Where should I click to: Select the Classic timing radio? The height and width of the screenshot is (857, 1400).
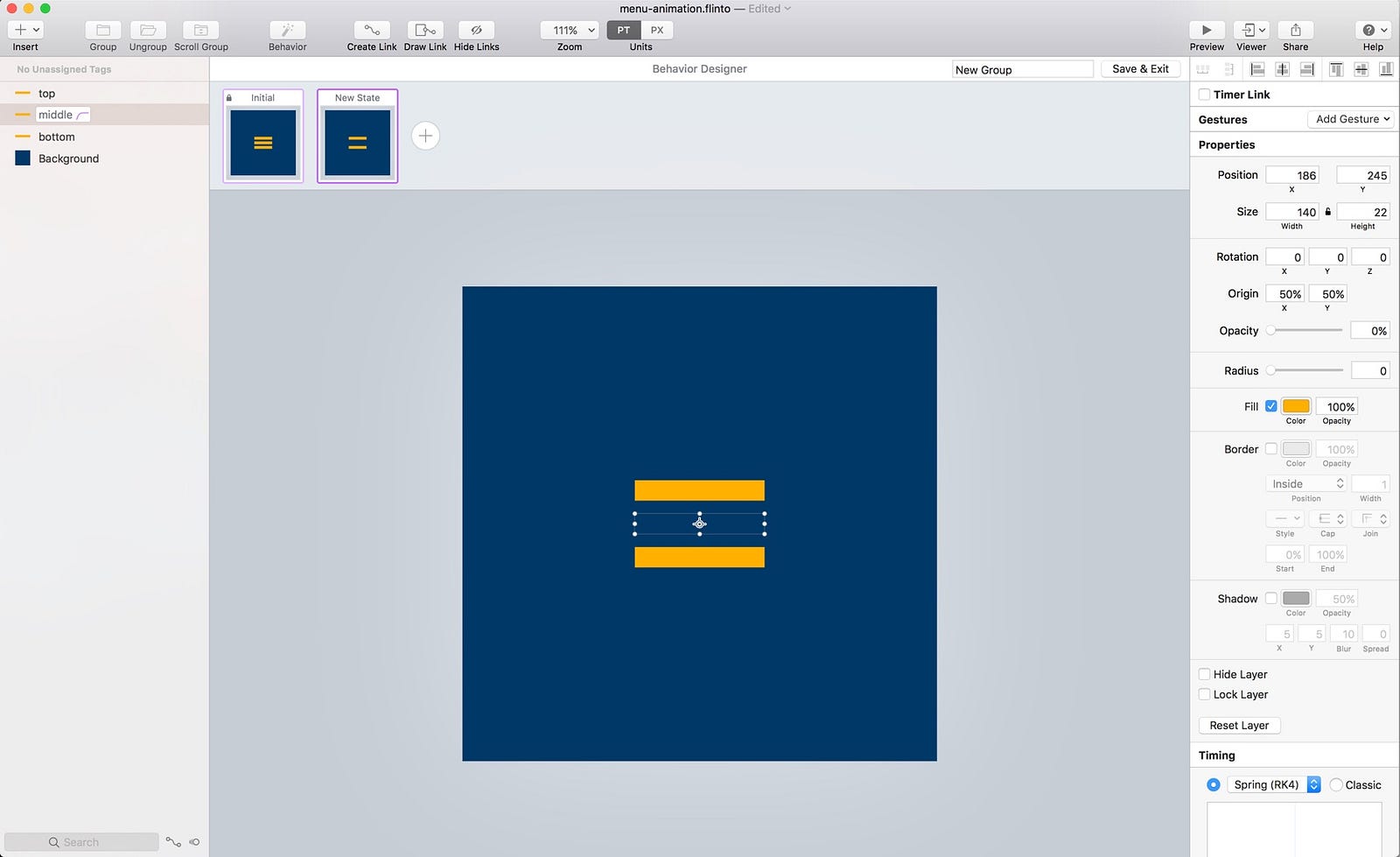point(1336,784)
